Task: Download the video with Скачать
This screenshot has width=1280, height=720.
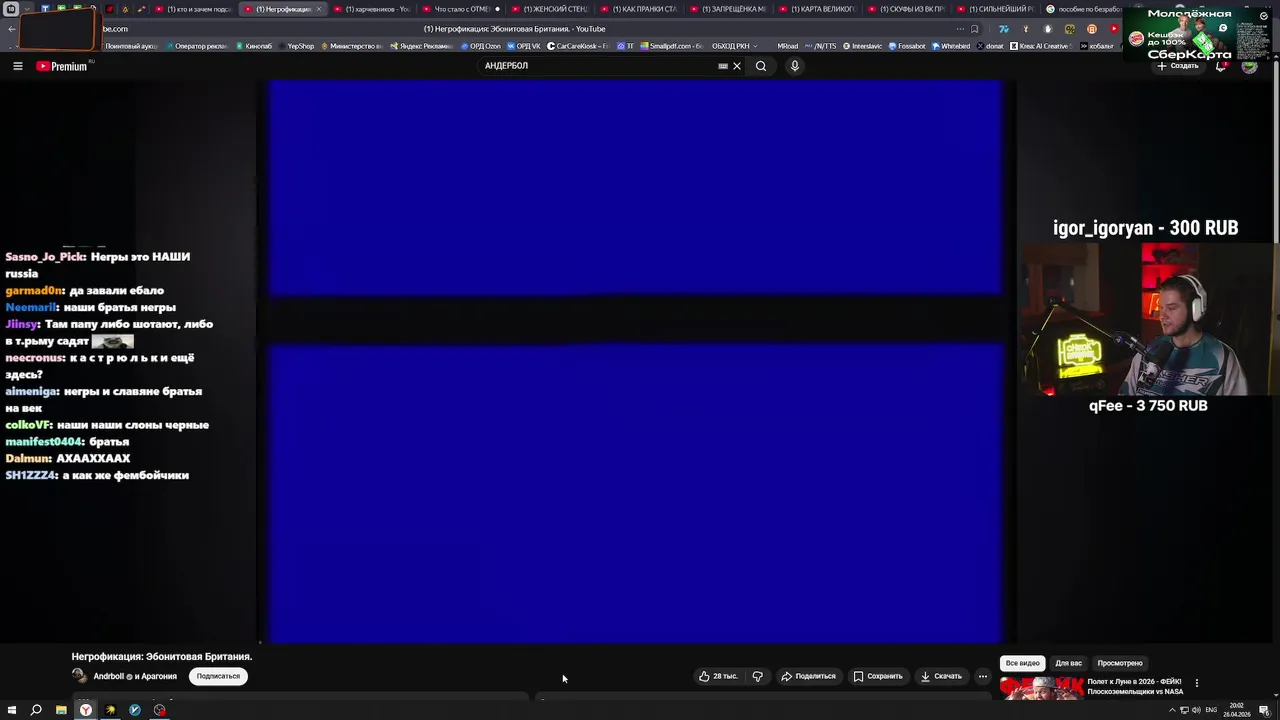Action: click(x=941, y=676)
